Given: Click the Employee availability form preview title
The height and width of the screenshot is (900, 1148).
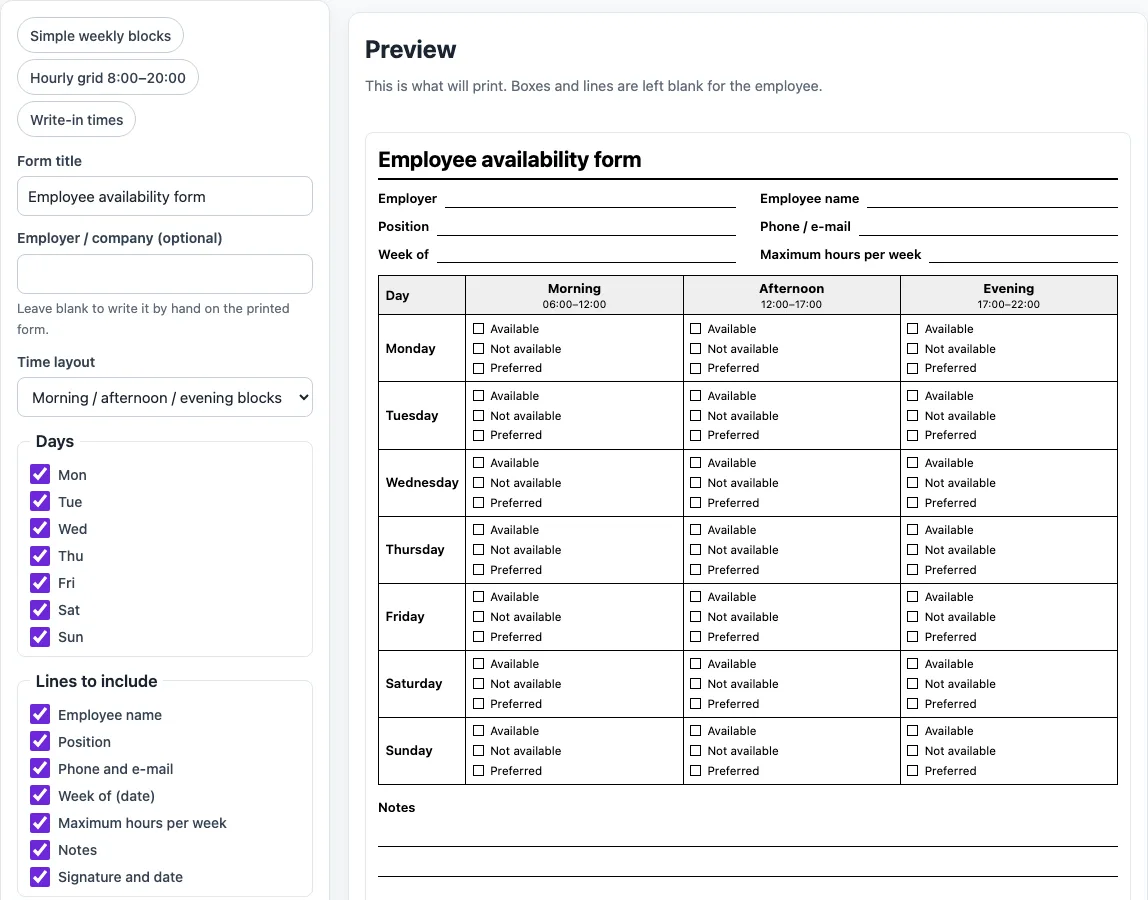Looking at the screenshot, I should (510, 160).
